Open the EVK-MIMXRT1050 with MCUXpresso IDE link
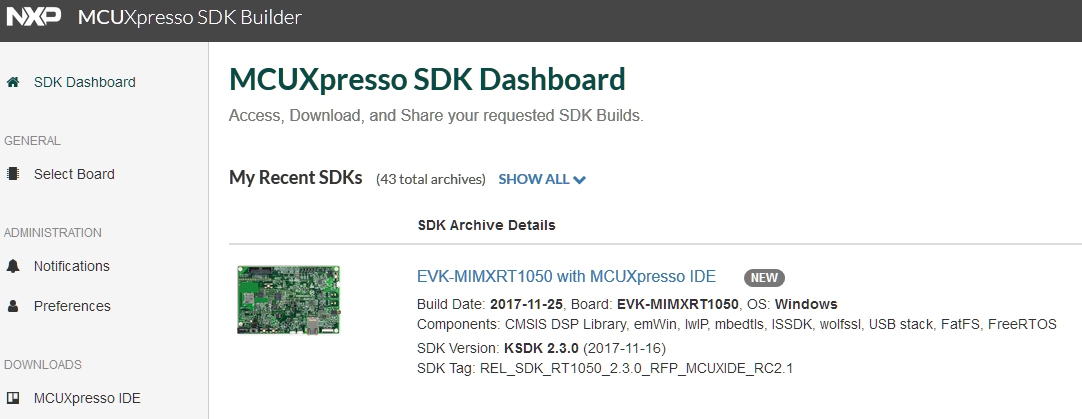 tap(566, 277)
